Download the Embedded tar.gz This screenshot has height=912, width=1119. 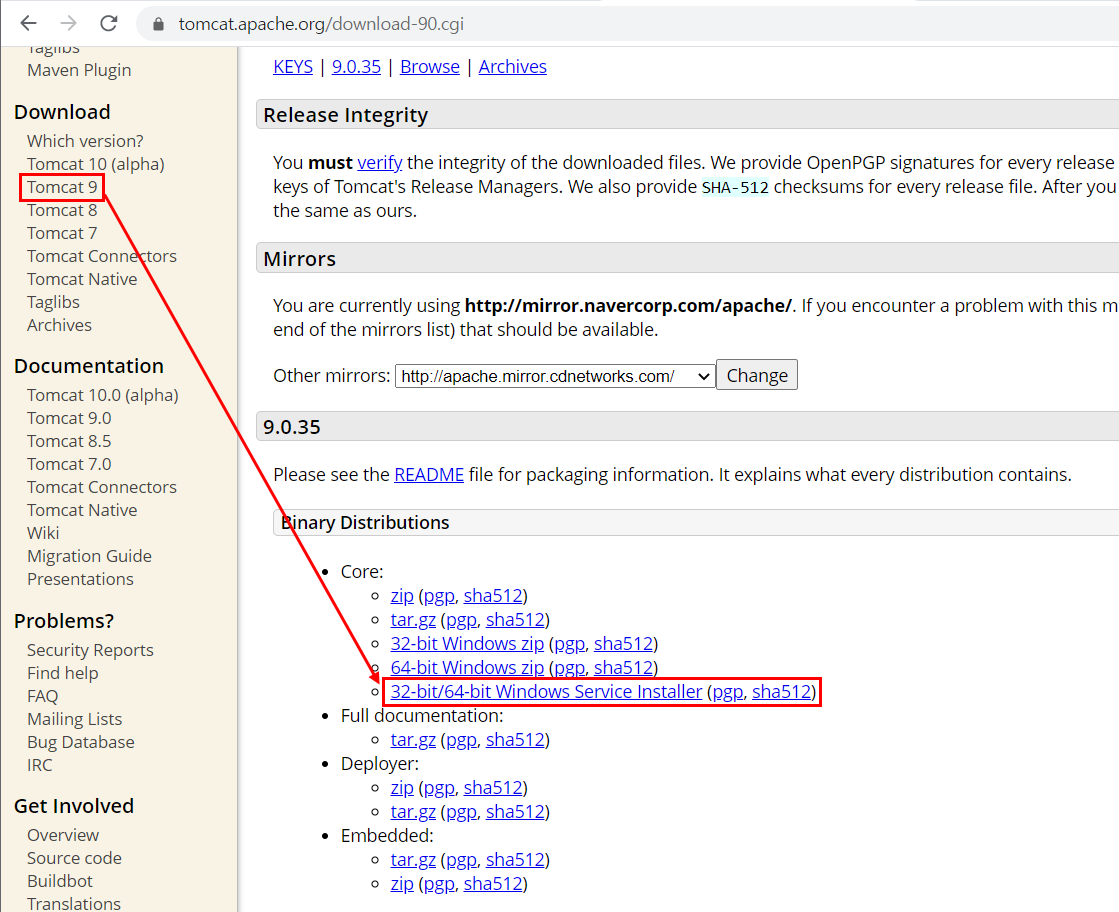coord(413,860)
